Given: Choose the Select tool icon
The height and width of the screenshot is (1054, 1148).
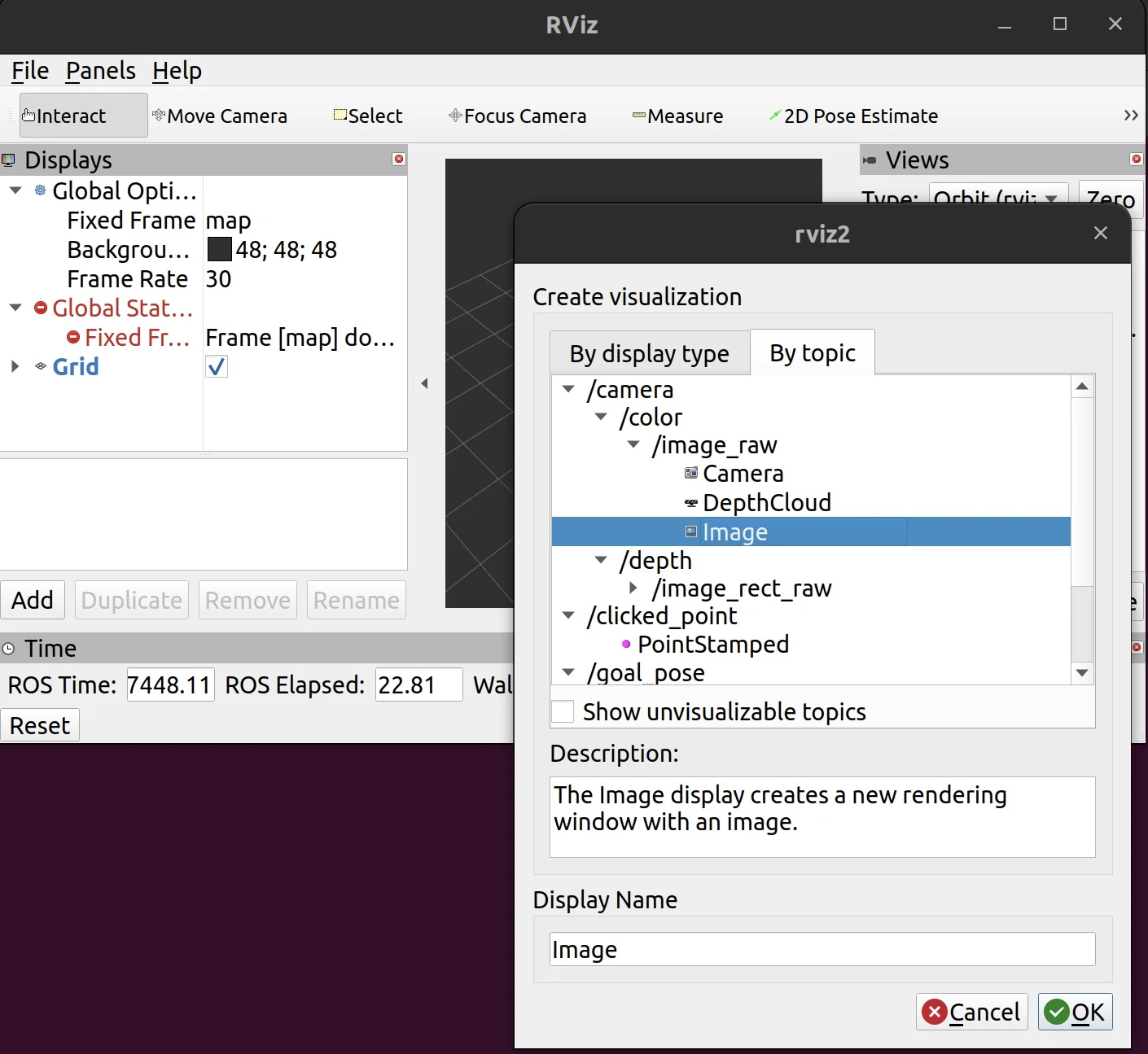Looking at the screenshot, I should (340, 115).
